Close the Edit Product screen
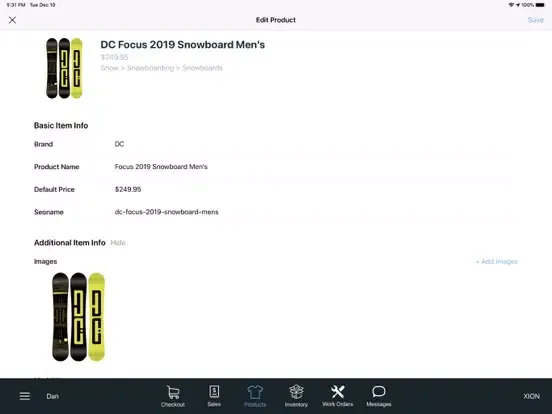 tap(12, 20)
